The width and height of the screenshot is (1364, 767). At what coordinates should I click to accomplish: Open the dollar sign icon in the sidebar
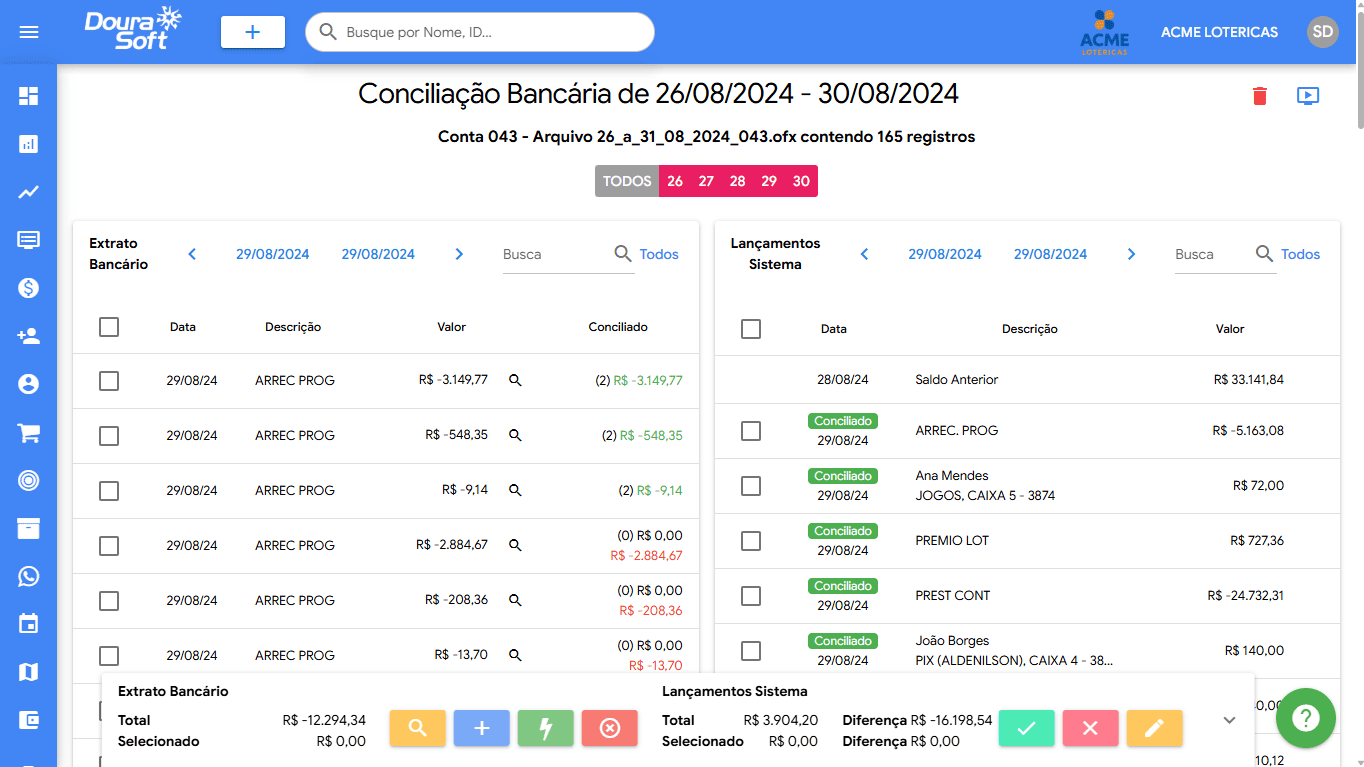28,288
